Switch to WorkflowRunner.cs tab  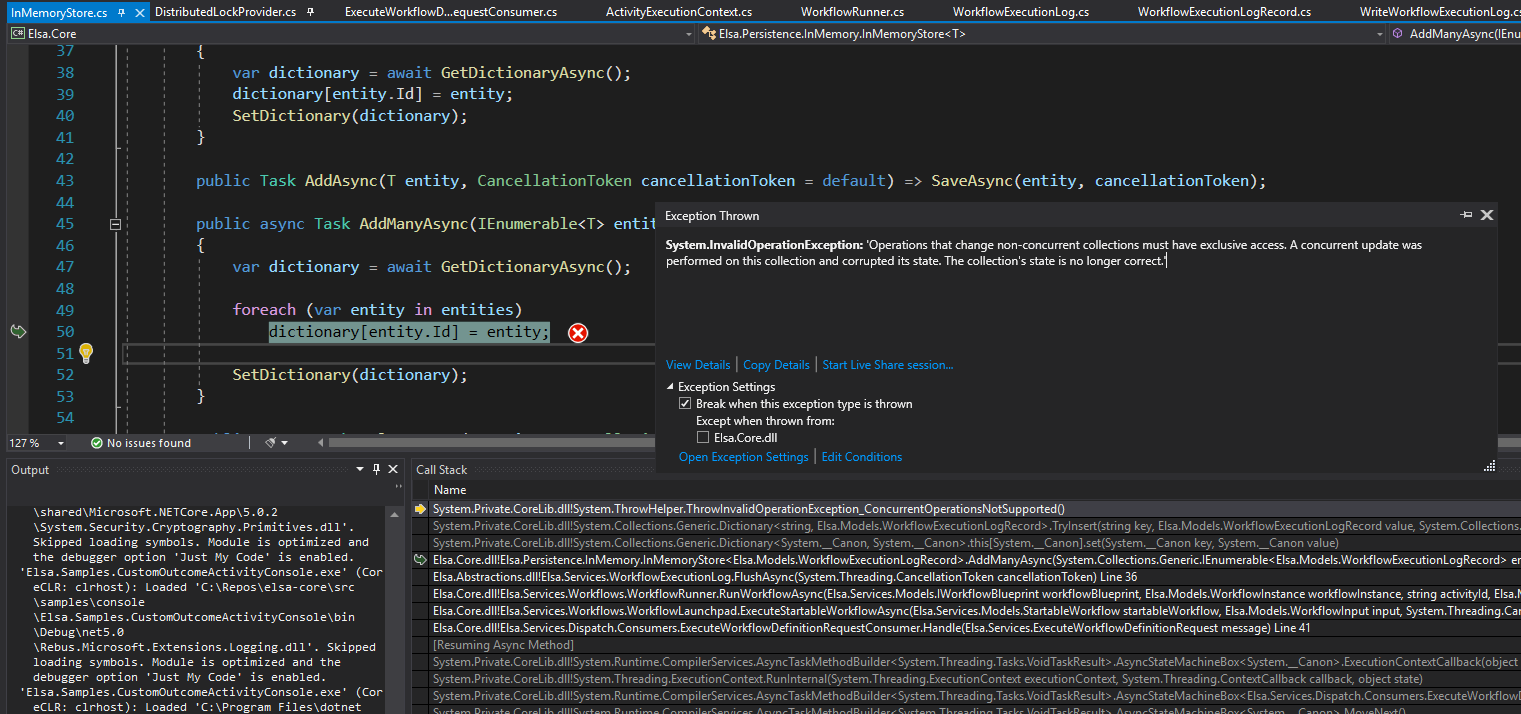click(852, 12)
